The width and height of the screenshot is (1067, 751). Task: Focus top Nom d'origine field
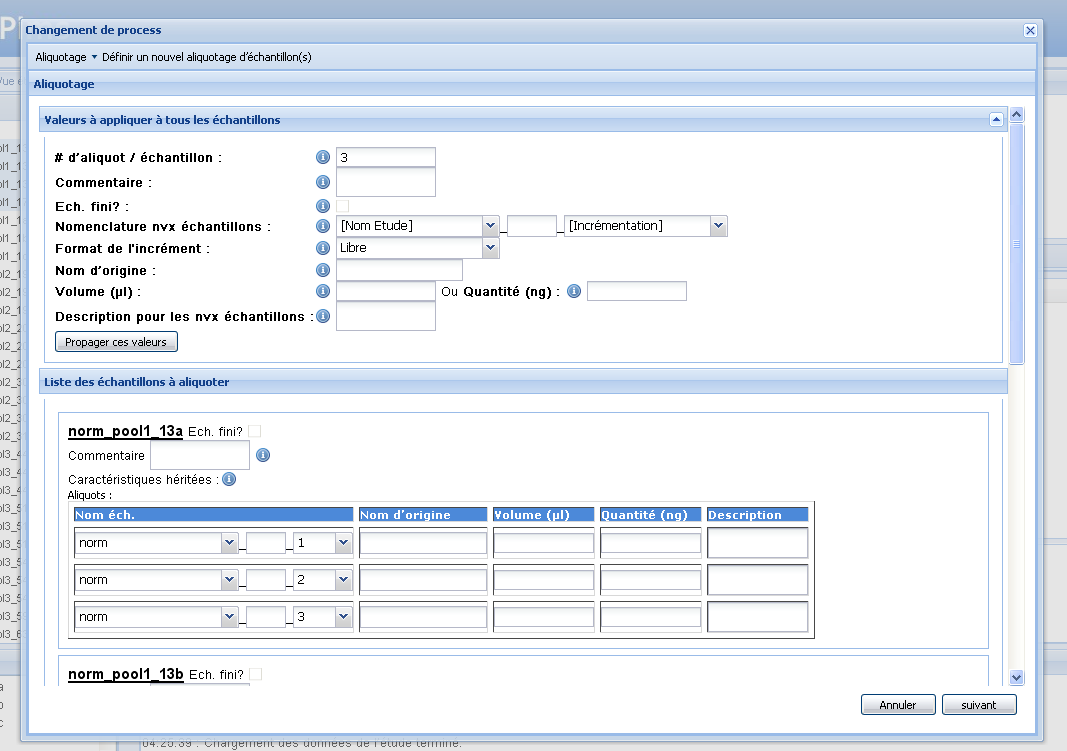click(x=399, y=270)
